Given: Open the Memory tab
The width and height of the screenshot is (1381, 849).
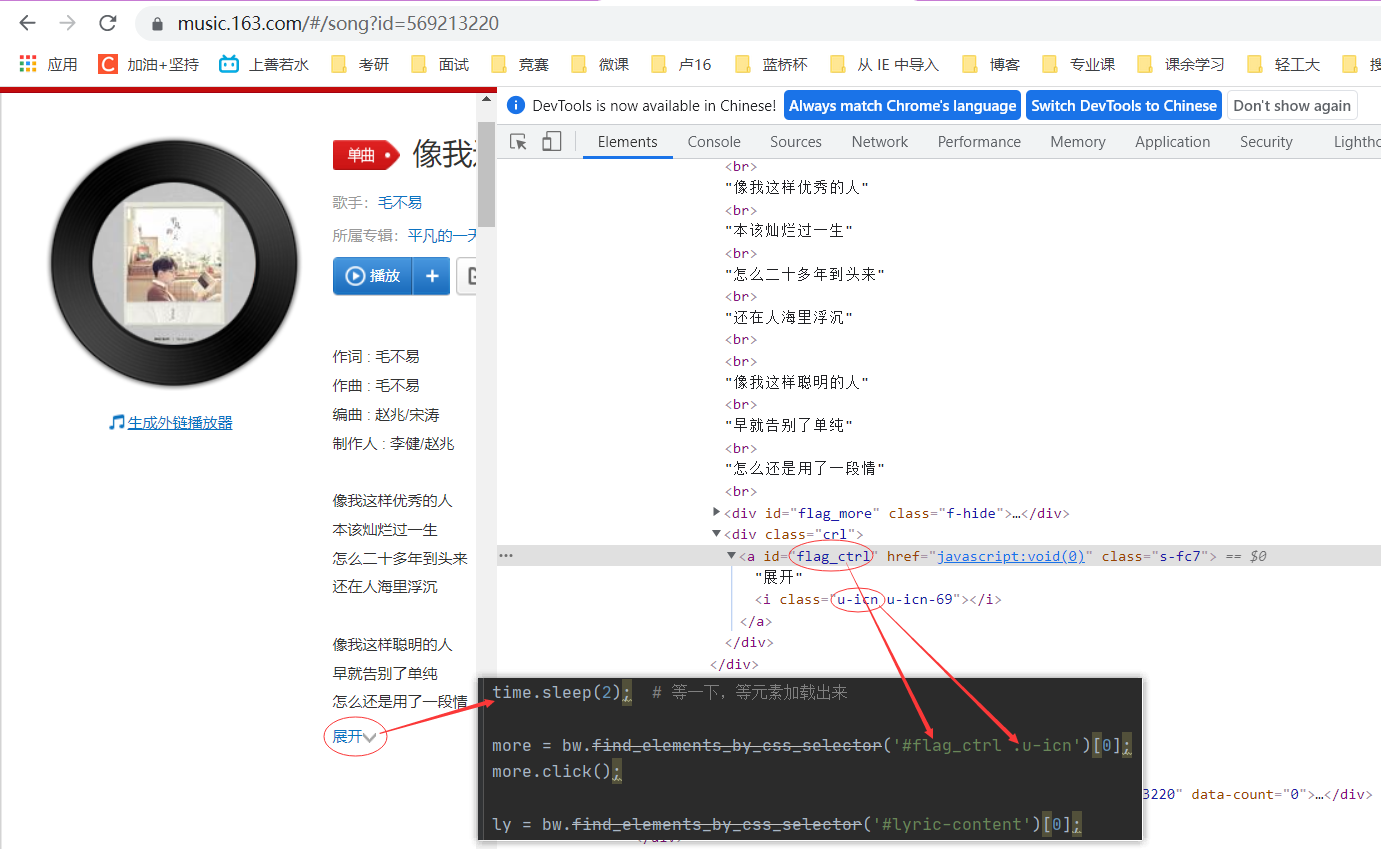Looking at the screenshot, I should (1078, 142).
